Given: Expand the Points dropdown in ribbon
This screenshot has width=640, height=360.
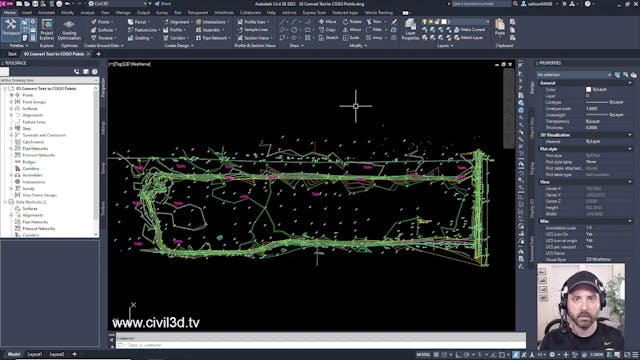Looking at the screenshot, I should pos(103,22).
